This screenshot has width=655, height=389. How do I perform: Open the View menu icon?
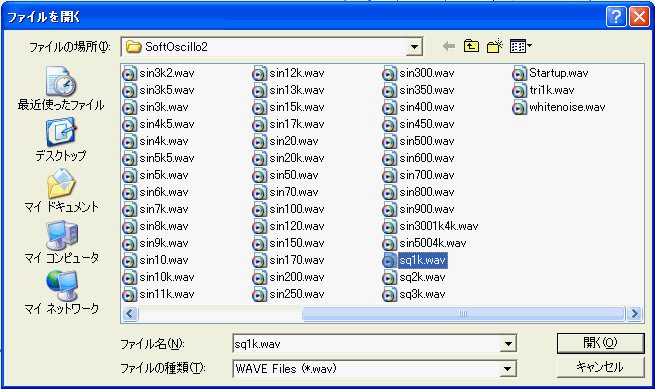pos(521,46)
